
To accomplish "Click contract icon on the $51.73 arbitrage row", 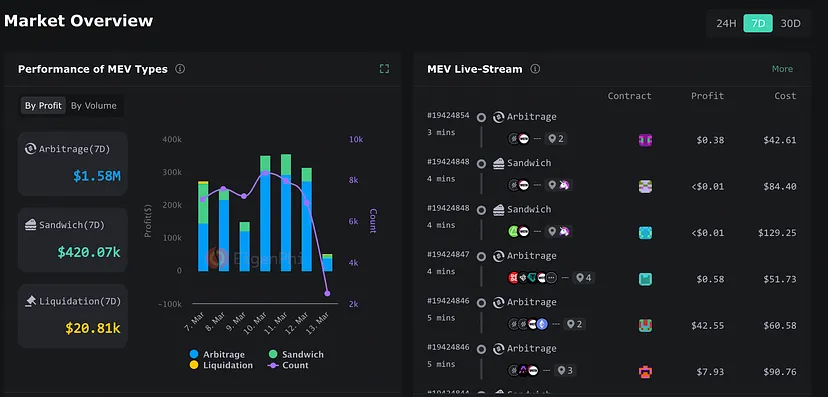I will point(645,279).
